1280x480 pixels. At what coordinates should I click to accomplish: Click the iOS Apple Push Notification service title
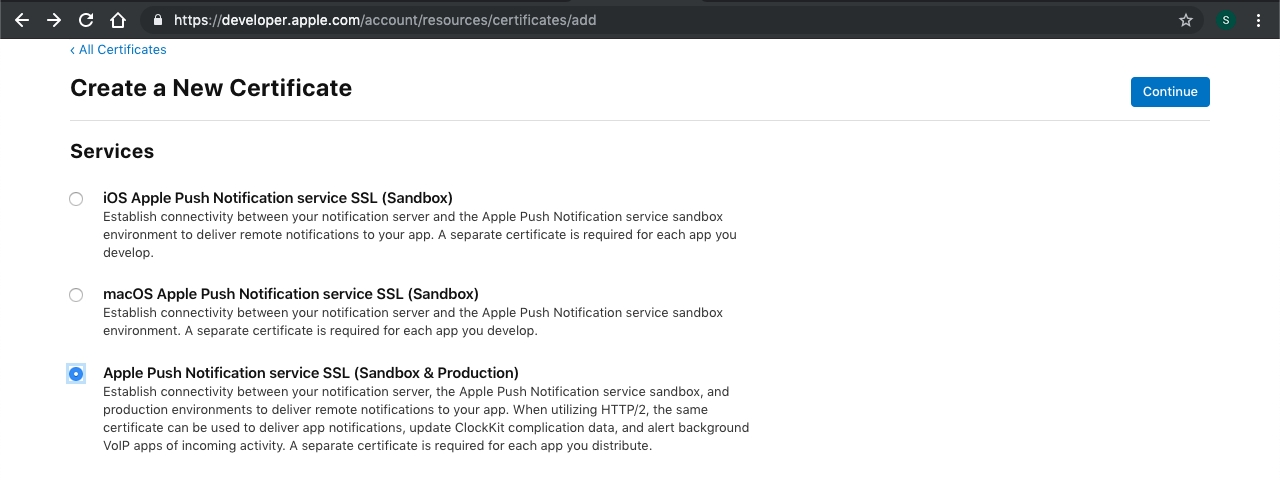pos(278,198)
